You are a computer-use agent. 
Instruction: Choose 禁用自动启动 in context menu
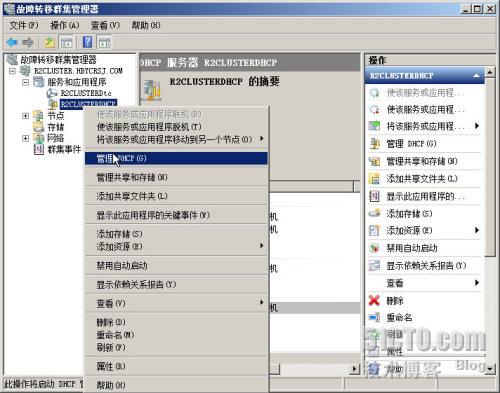[x=176, y=266]
